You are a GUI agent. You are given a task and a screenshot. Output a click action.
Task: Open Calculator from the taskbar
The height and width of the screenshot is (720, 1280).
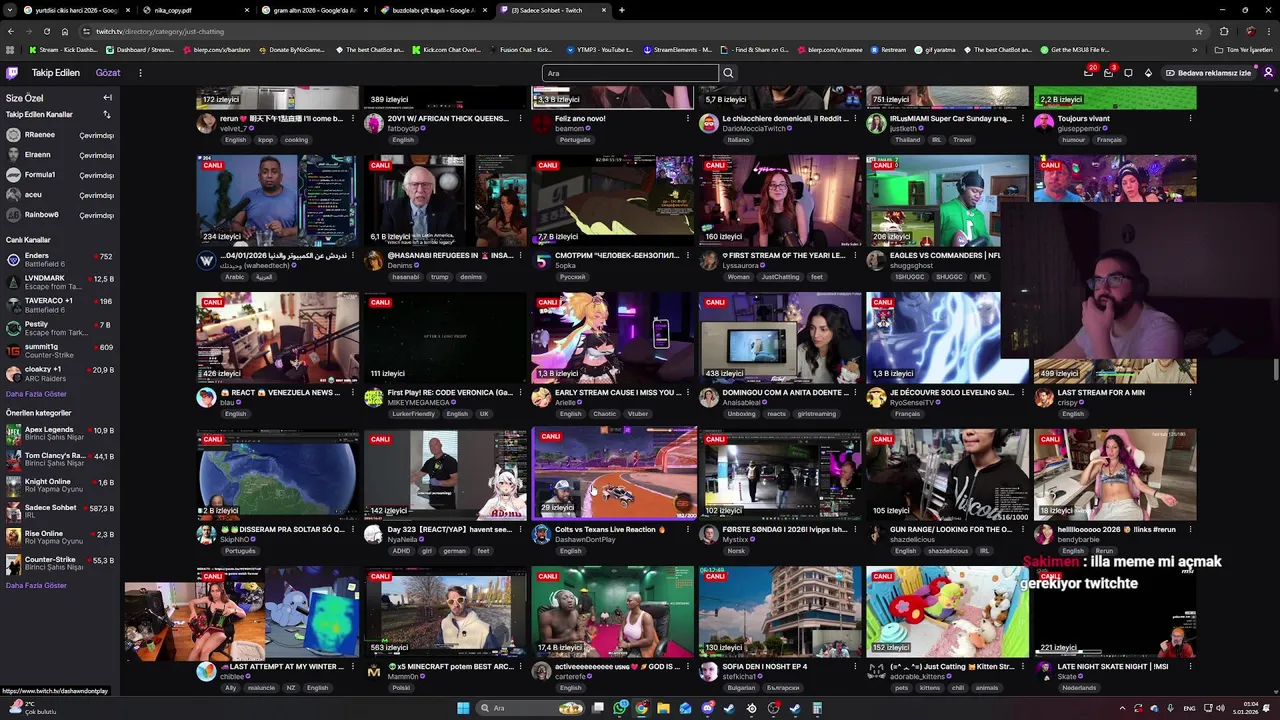point(817,708)
